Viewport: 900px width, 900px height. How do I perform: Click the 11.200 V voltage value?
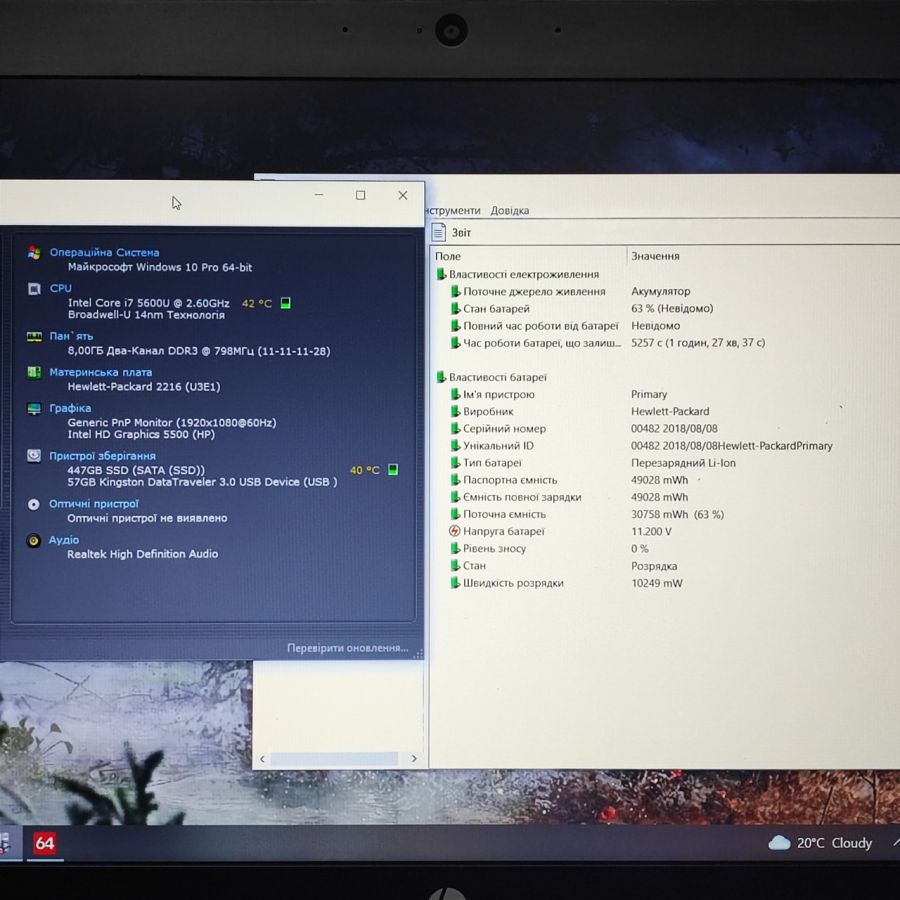click(651, 532)
